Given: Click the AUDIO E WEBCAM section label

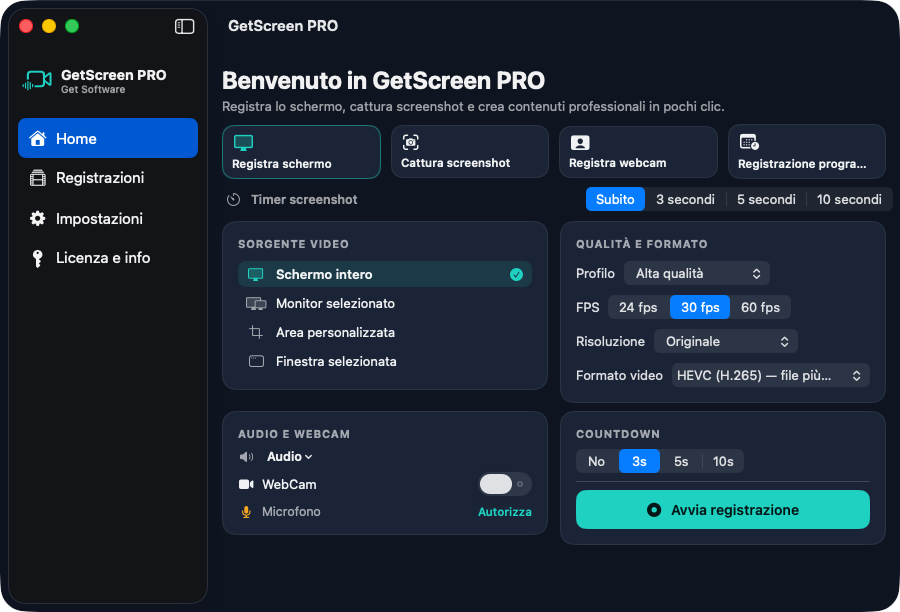Looking at the screenshot, I should click(294, 434).
